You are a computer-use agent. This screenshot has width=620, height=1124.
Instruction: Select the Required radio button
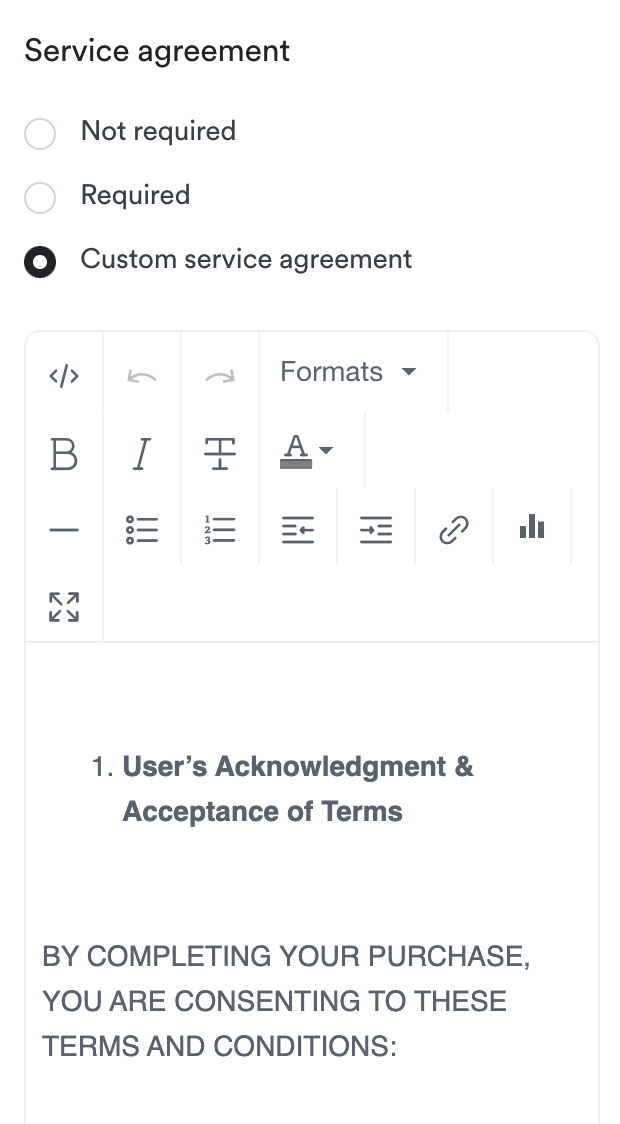pyautogui.click(x=40, y=197)
